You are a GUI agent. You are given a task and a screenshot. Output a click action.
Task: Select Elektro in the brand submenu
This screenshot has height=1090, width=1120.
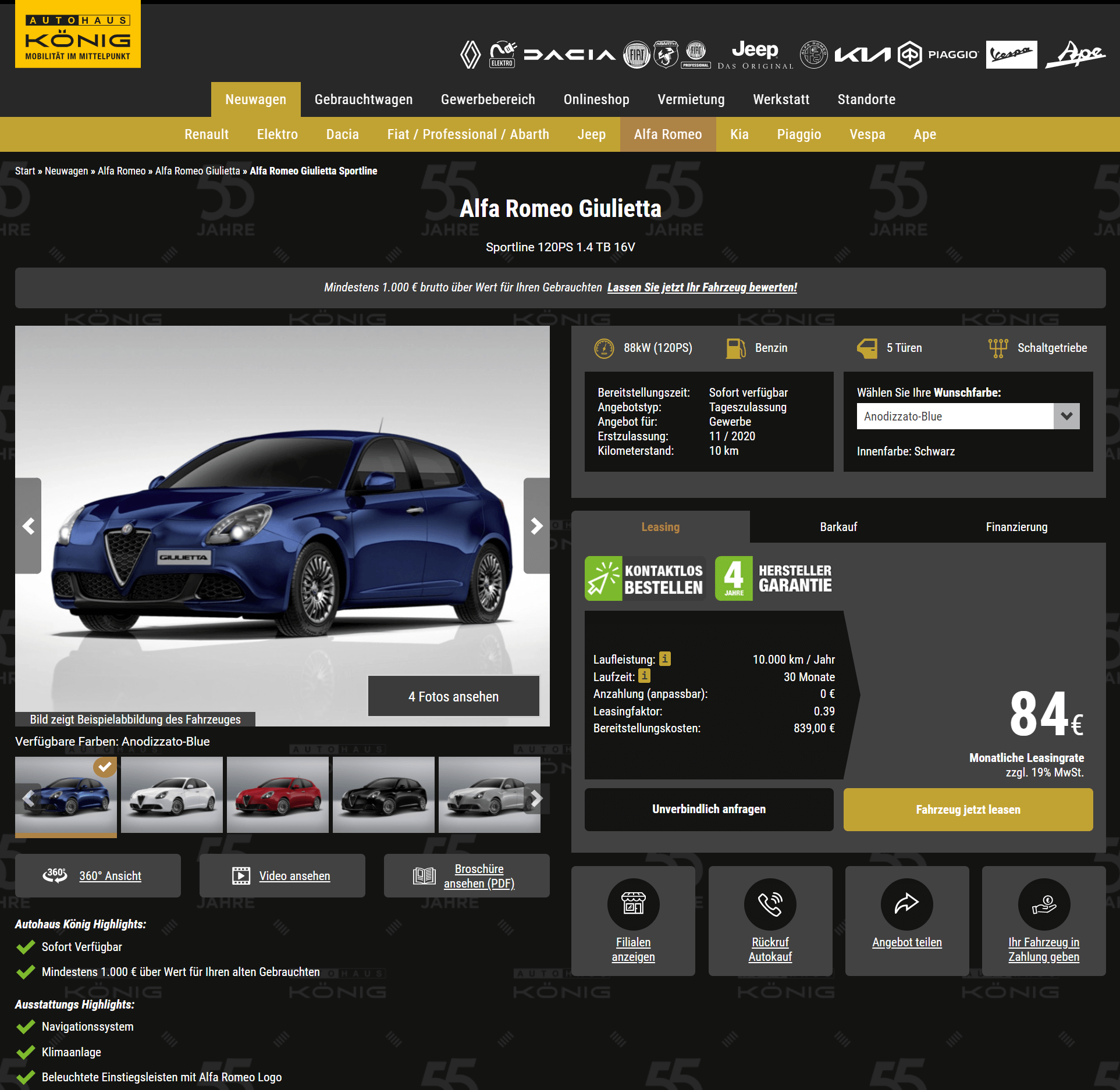click(278, 134)
